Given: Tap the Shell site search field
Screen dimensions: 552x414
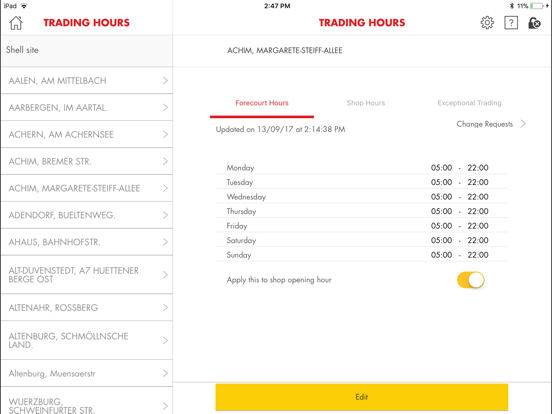Looking at the screenshot, I should click(87, 50).
